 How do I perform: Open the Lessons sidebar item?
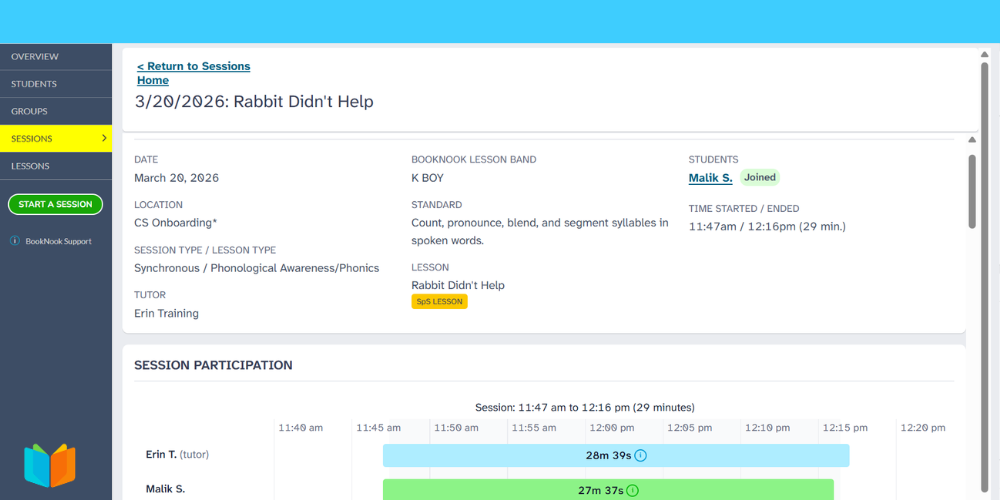point(56,166)
